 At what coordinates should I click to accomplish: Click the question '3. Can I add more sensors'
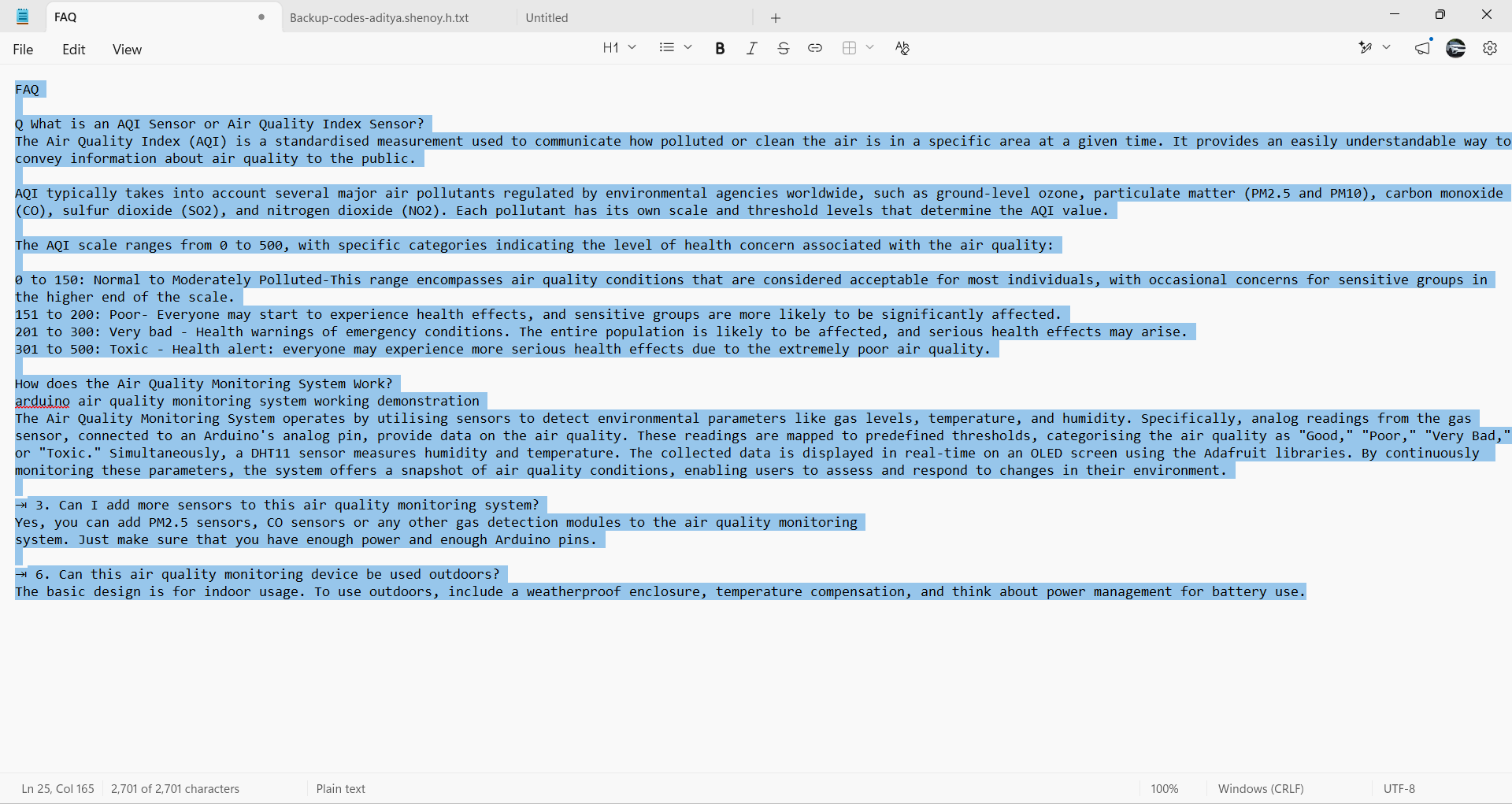(287, 506)
